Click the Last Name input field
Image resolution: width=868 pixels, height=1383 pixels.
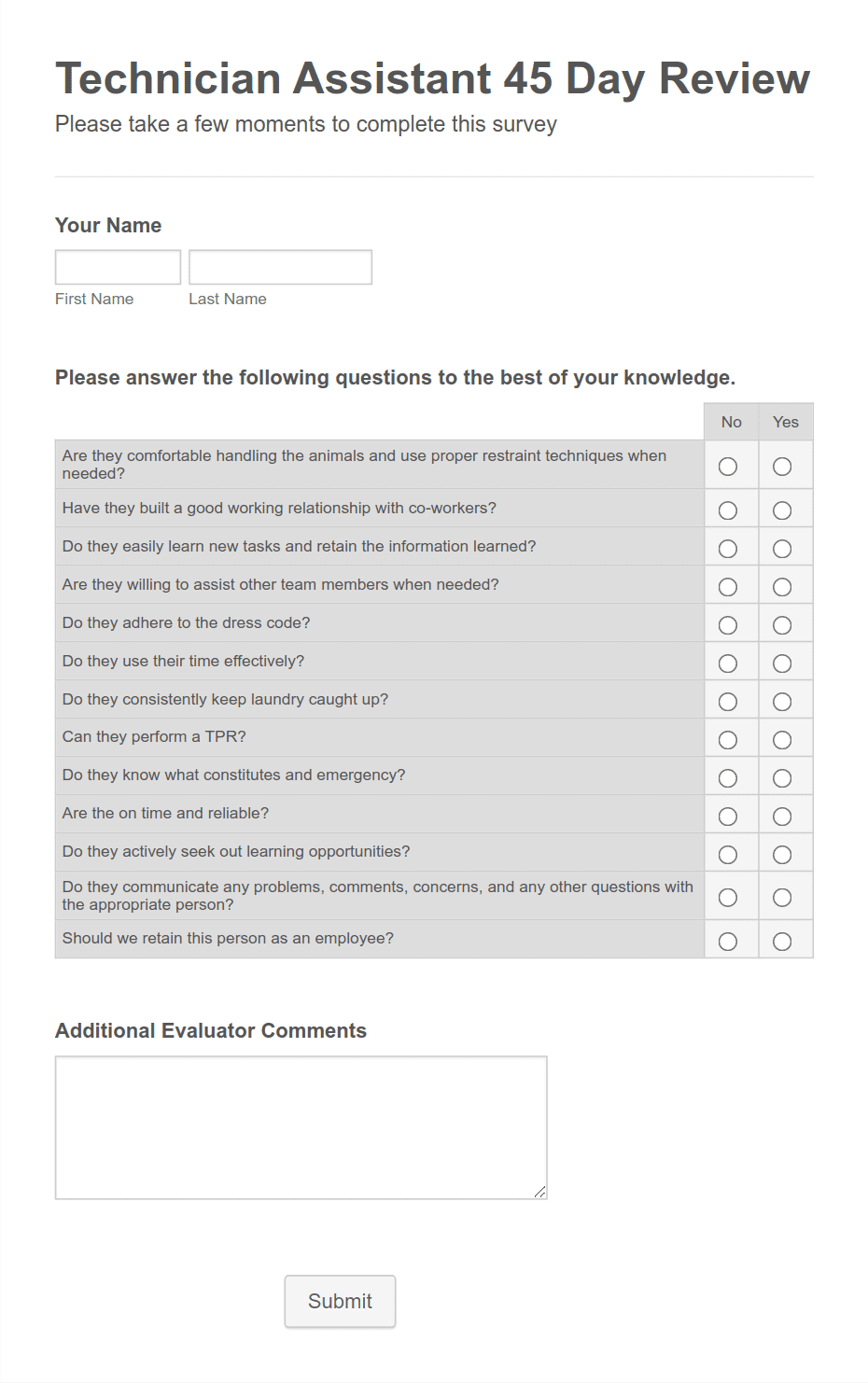[x=280, y=266]
